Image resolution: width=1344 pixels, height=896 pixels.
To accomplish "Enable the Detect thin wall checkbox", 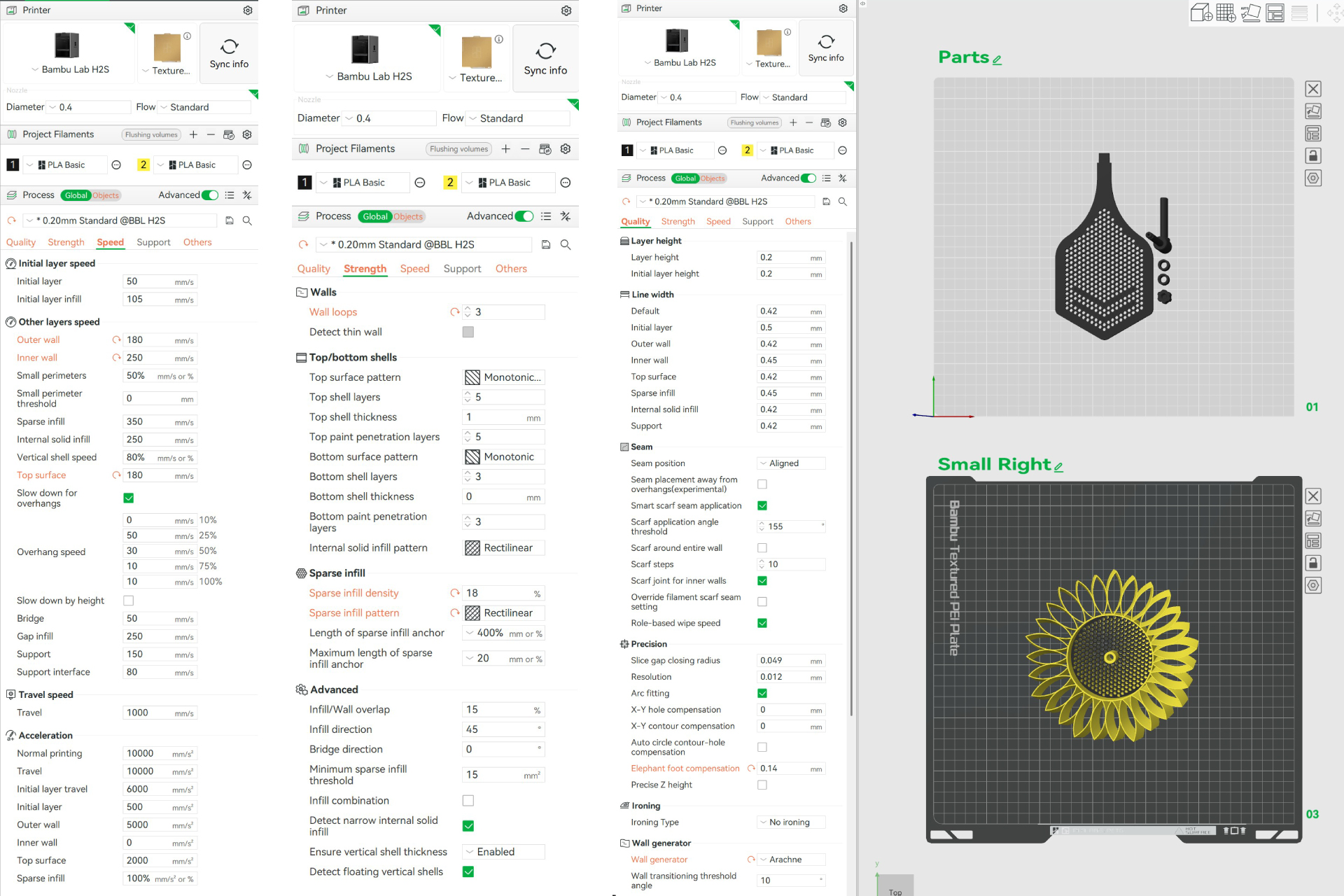I will pyautogui.click(x=468, y=332).
